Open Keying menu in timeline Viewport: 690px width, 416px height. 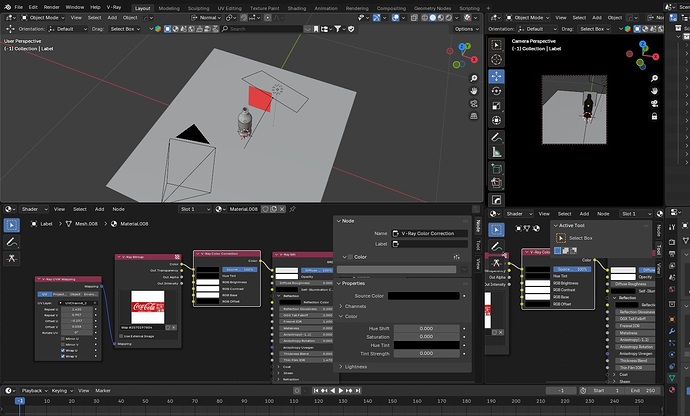coord(61,390)
